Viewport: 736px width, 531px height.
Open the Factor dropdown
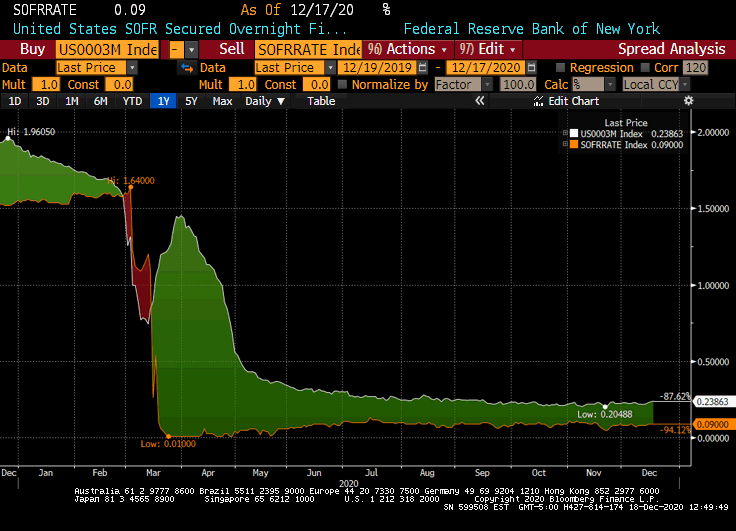click(488, 85)
